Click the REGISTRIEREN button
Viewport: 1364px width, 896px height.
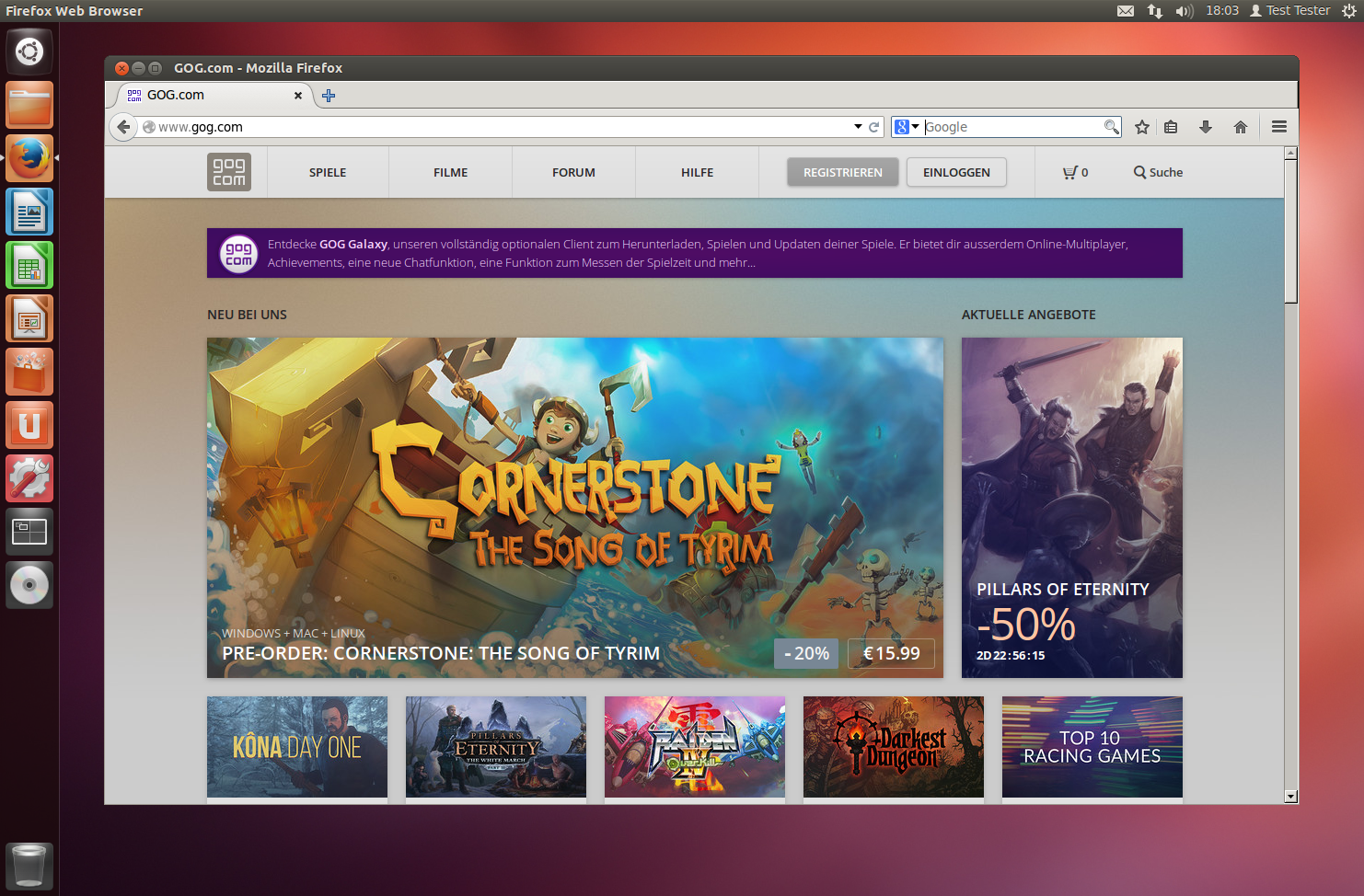tap(843, 172)
